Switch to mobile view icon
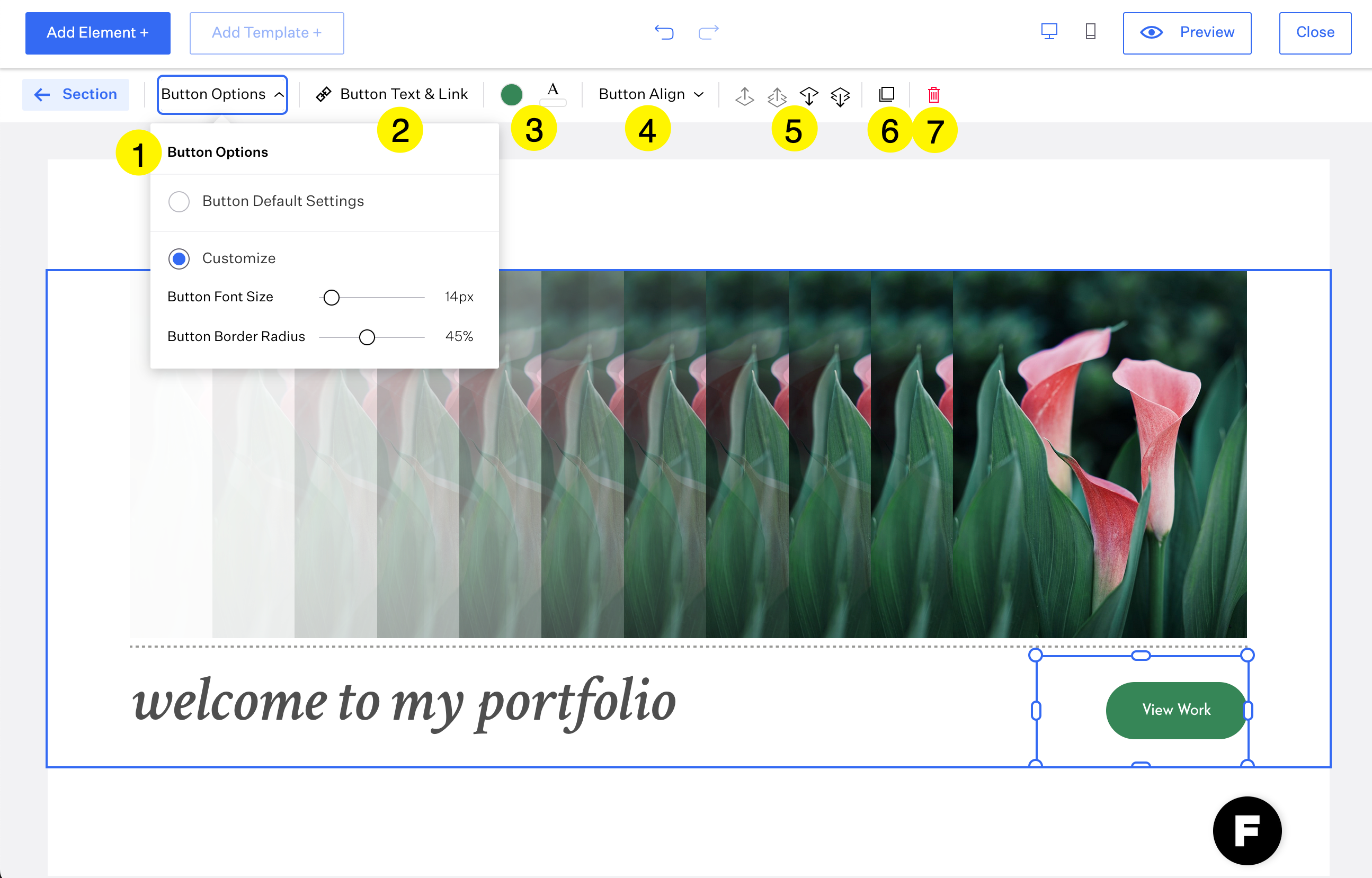The height and width of the screenshot is (878, 1372). (x=1090, y=31)
